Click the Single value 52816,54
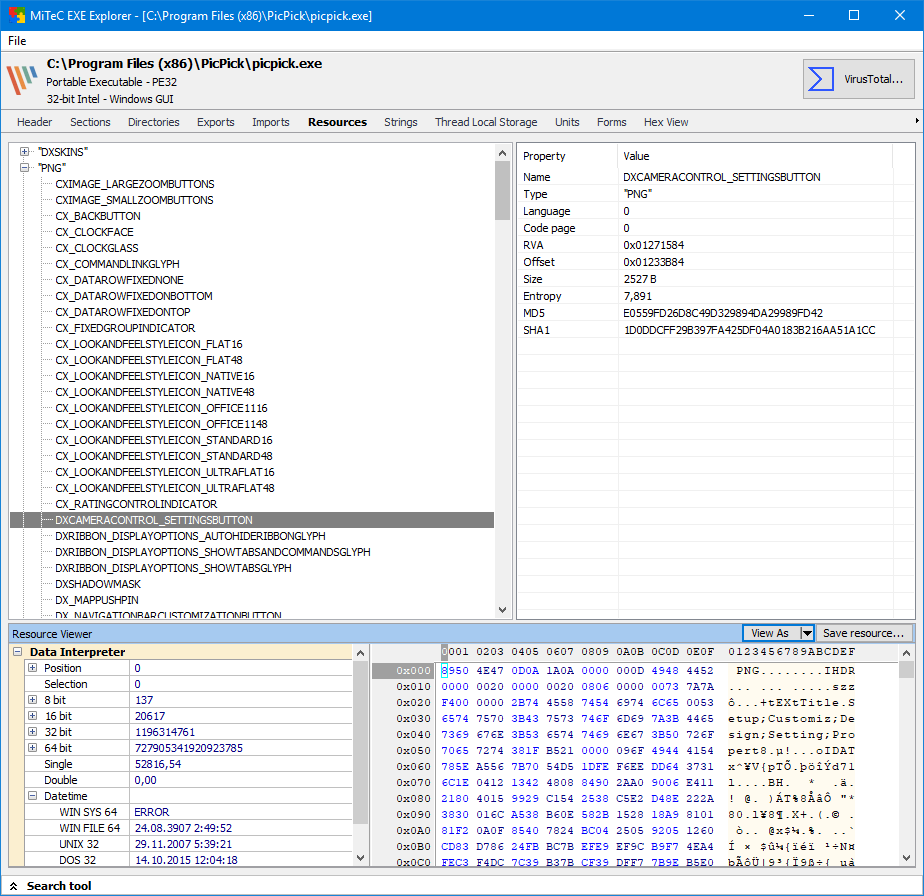 coord(157,764)
